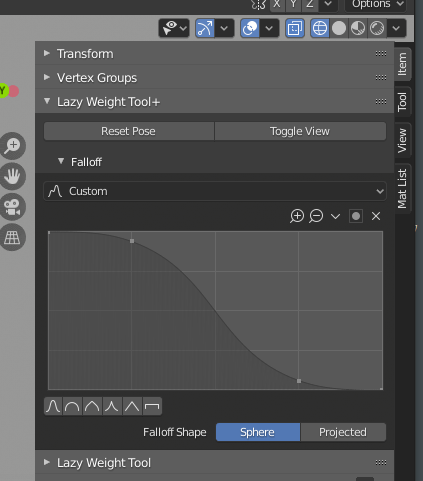Screen dimensions: 423x481
Task: Apply the Smooth curve preset
Action: [x=53, y=406]
